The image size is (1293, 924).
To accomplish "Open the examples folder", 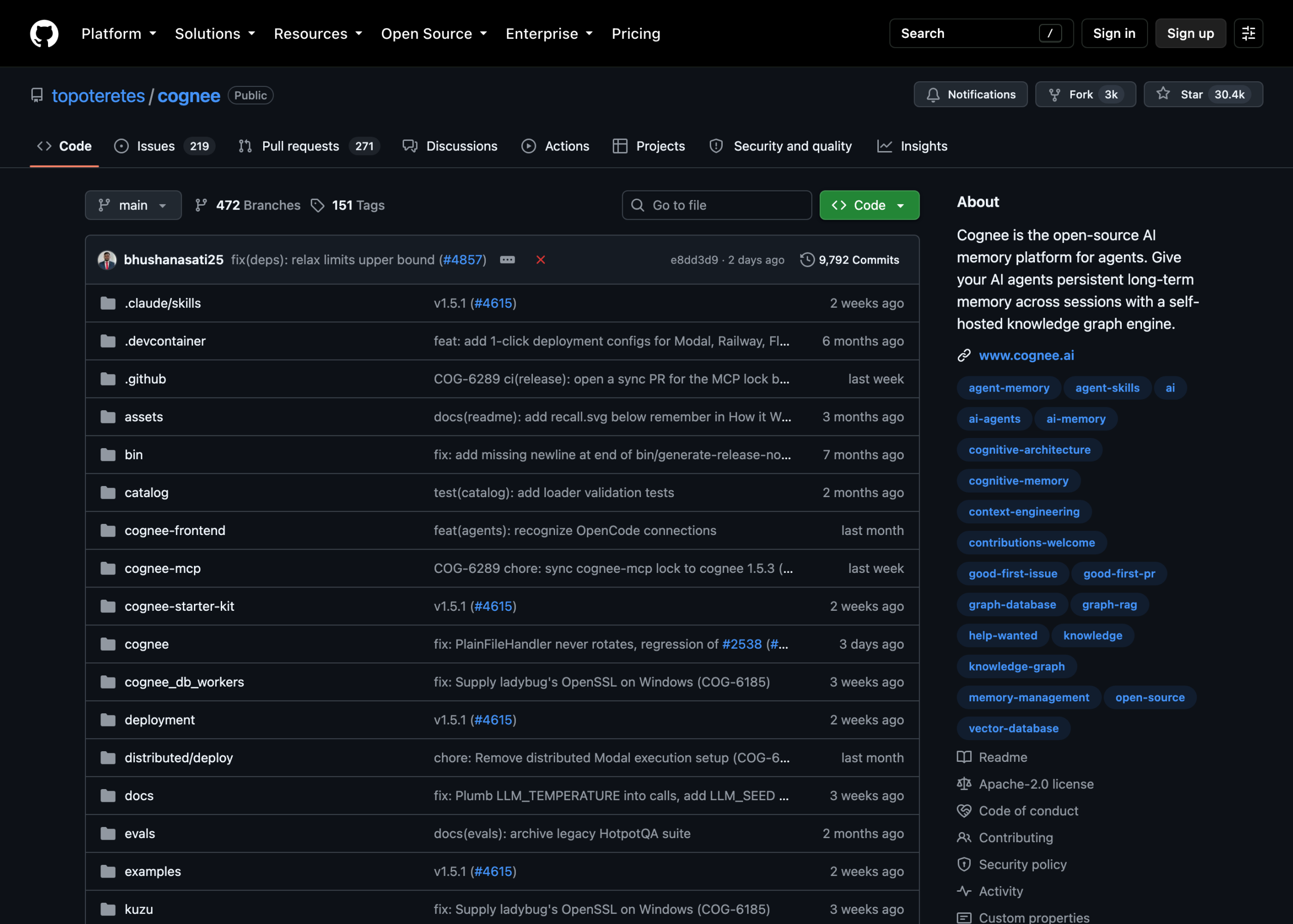I will click(153, 871).
